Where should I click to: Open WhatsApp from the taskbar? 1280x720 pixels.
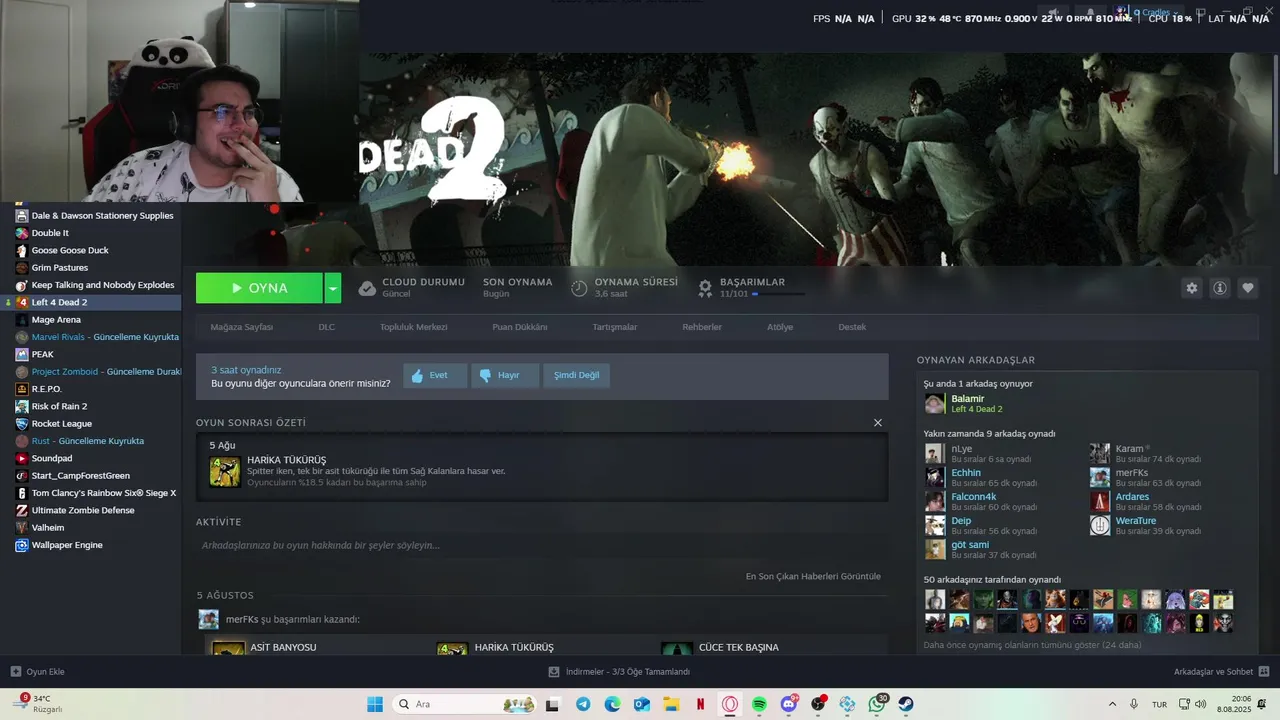coord(877,704)
